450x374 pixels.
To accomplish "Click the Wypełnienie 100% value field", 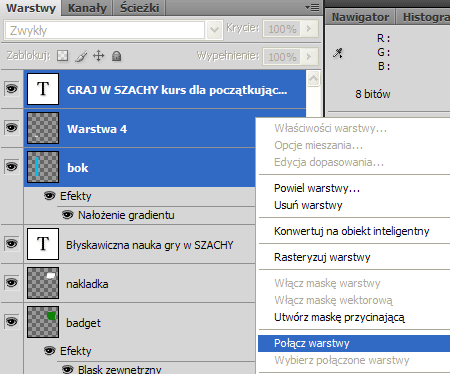I will coord(282,57).
